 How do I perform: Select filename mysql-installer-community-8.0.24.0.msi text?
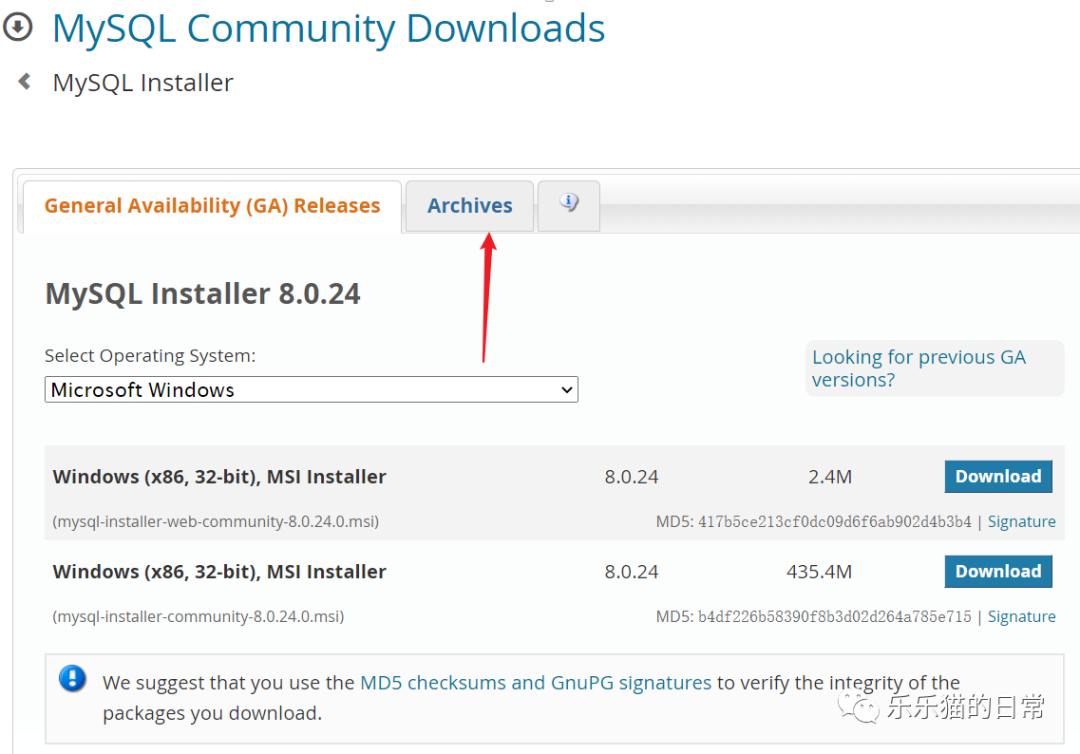point(198,617)
